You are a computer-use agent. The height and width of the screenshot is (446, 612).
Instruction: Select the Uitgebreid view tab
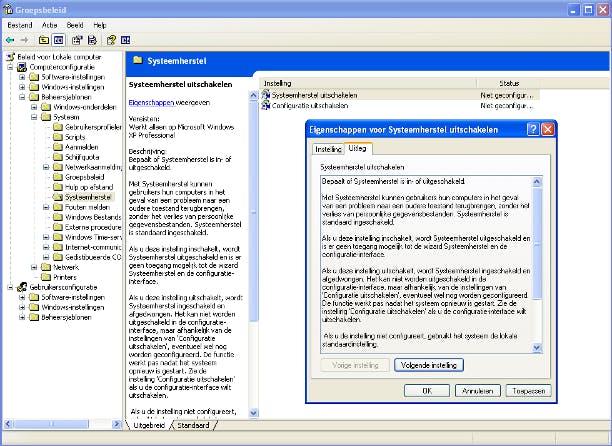pos(149,425)
